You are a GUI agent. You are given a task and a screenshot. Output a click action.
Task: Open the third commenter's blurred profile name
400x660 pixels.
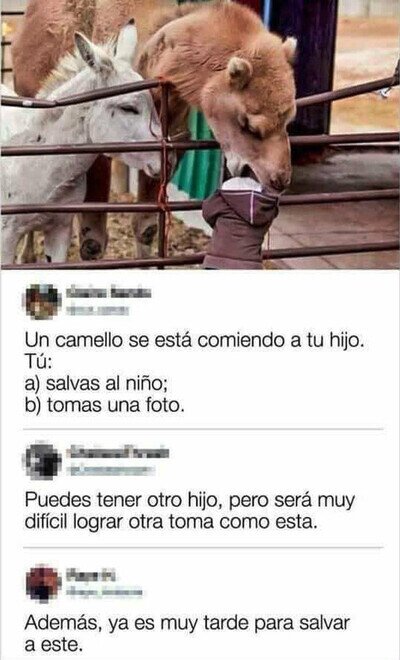[91, 574]
